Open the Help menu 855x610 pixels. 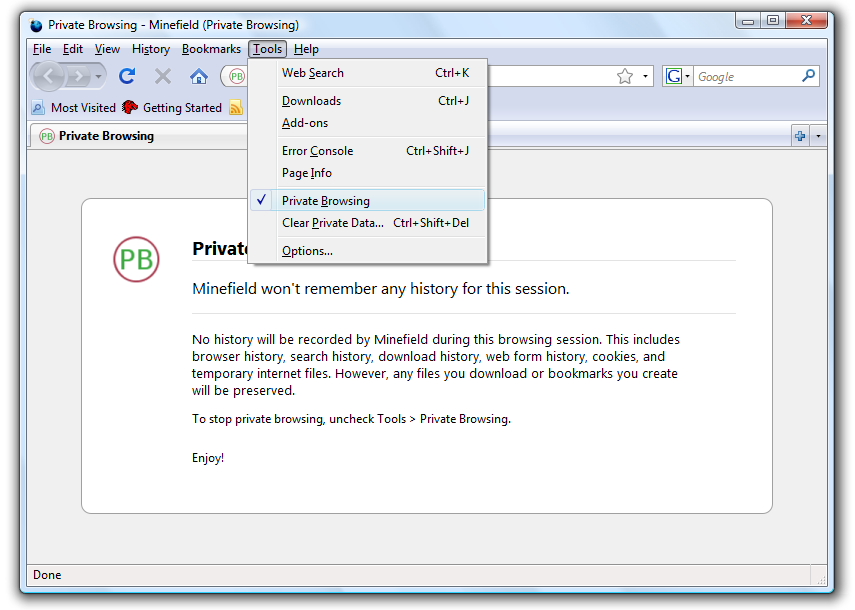pos(306,49)
